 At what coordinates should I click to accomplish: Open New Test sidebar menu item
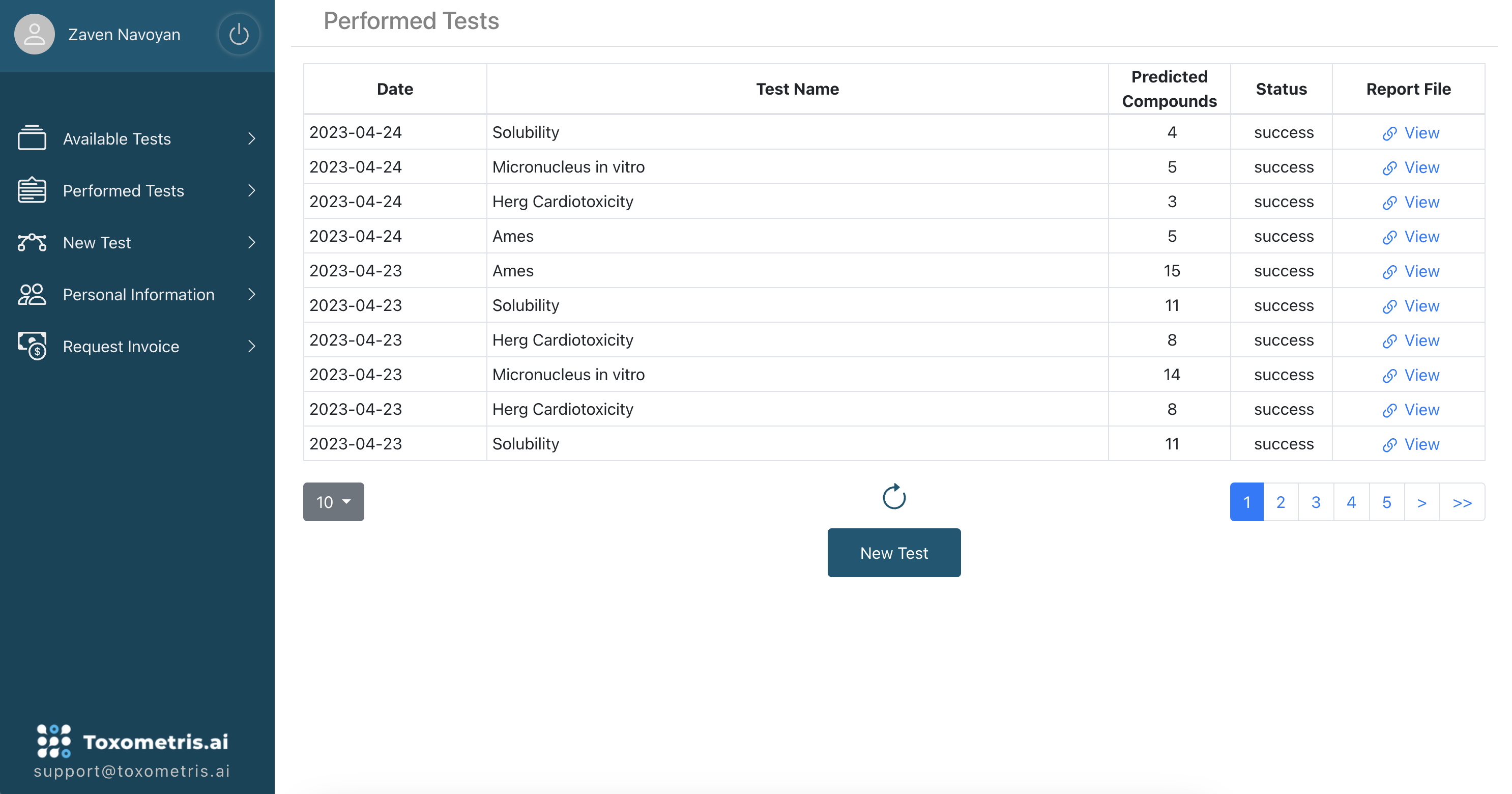(137, 243)
